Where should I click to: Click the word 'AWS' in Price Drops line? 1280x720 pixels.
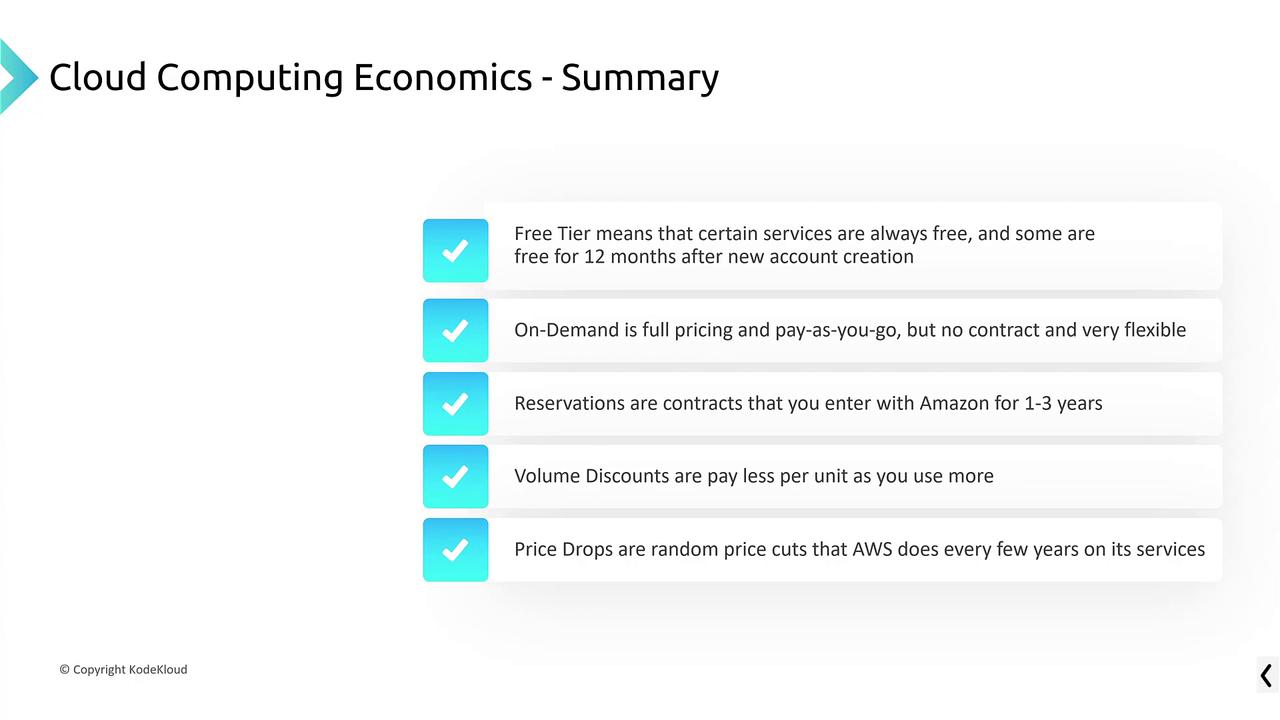872,549
